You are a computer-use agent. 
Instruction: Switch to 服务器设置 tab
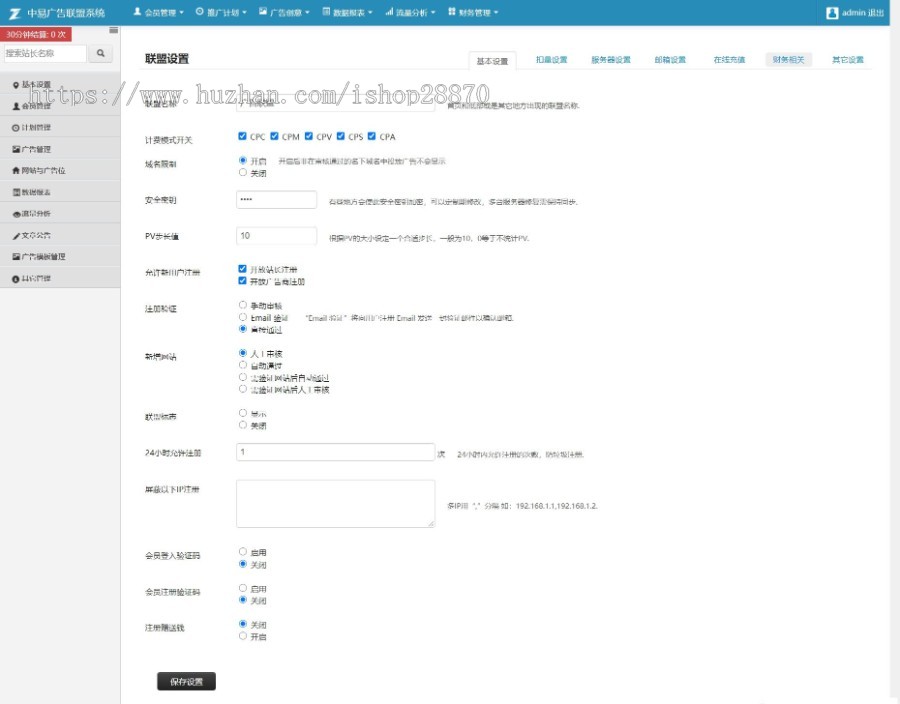(x=611, y=60)
